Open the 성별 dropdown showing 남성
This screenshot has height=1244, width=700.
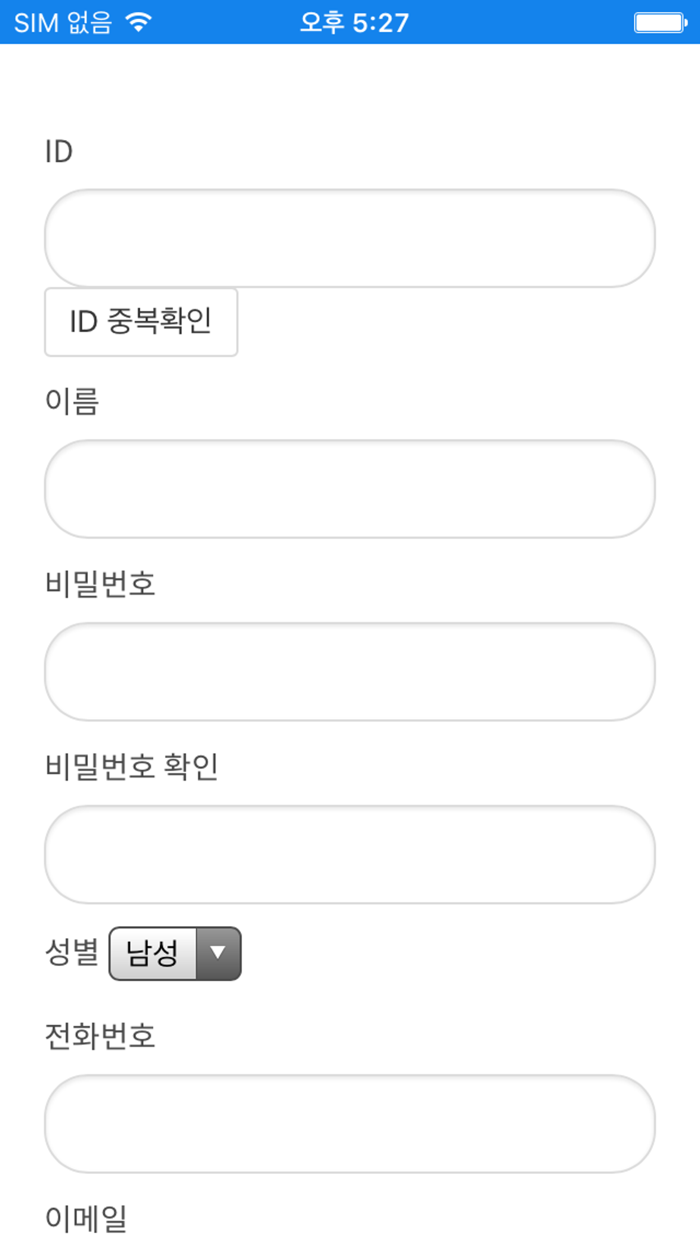[175, 953]
